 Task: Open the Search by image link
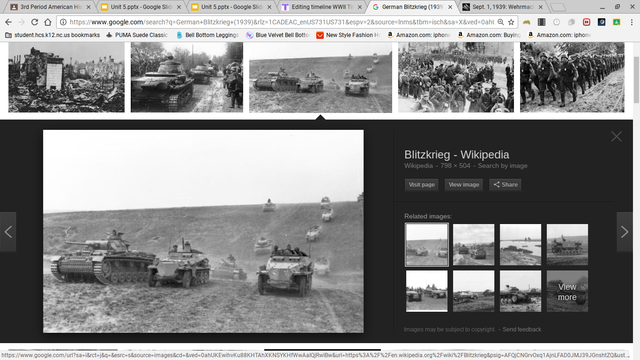502,166
